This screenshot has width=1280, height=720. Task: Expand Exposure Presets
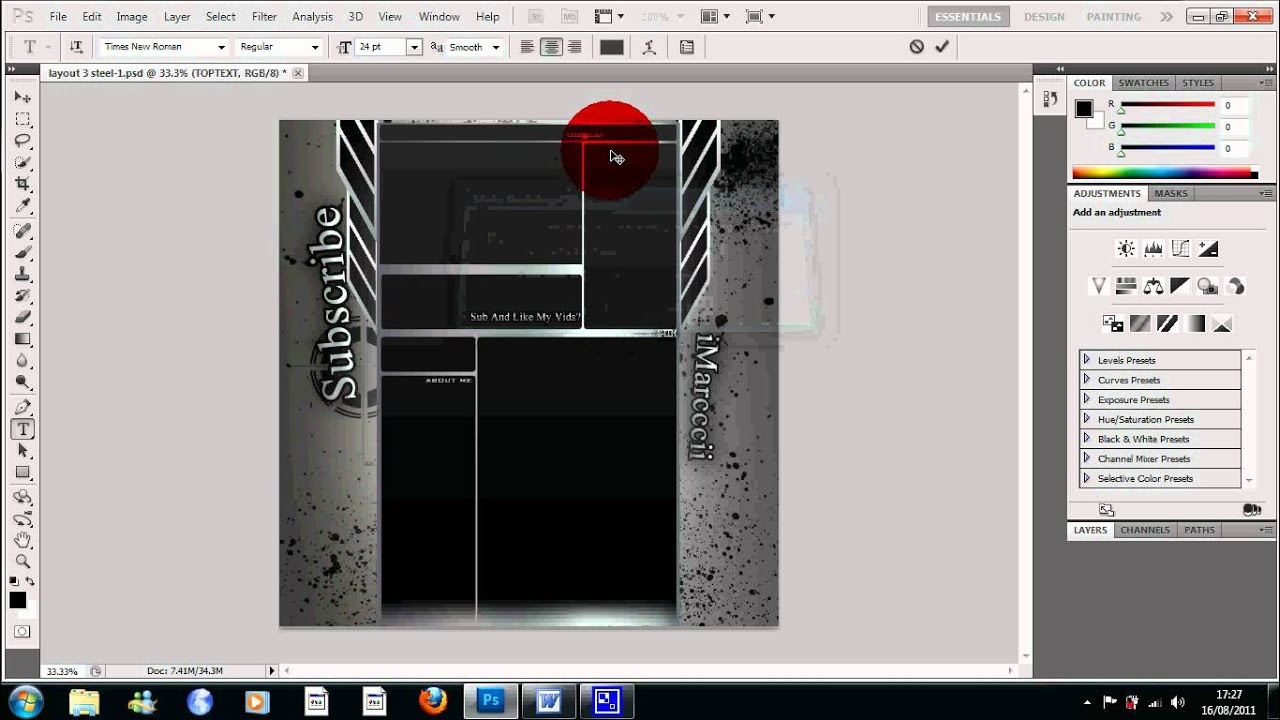(1087, 399)
